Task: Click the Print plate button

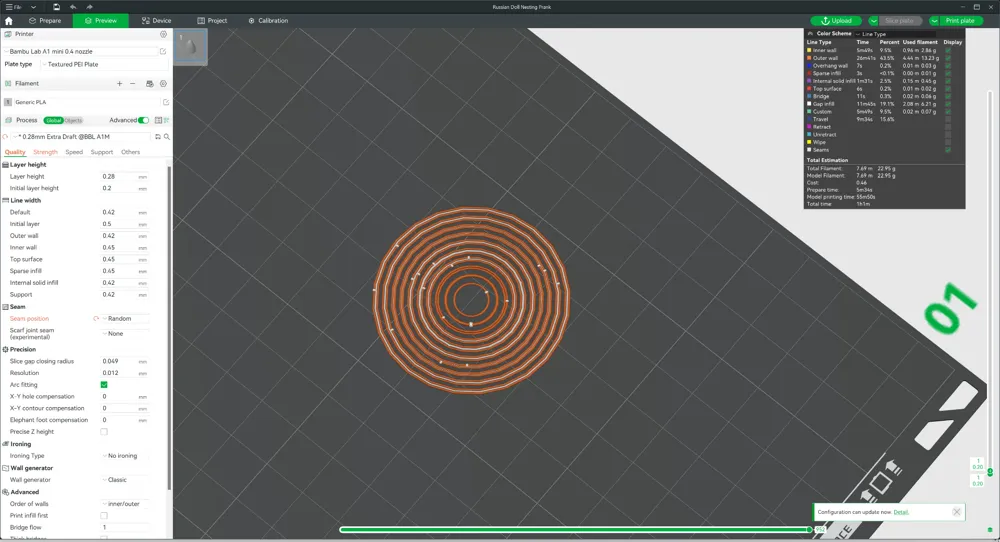Action: [960, 21]
